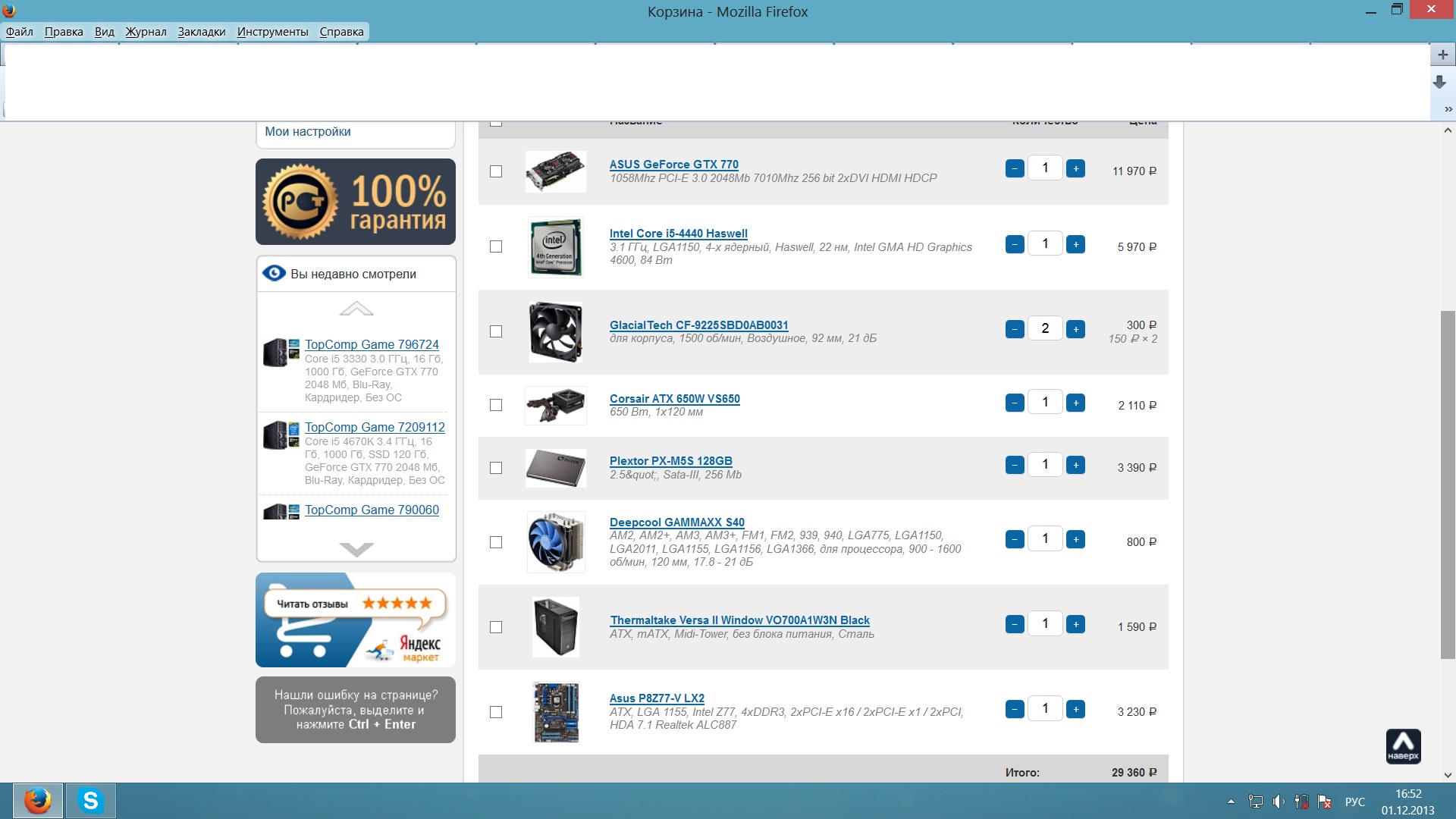Edit quantity field of GlacialTech fan
This screenshot has height=819, width=1456.
click(x=1045, y=328)
